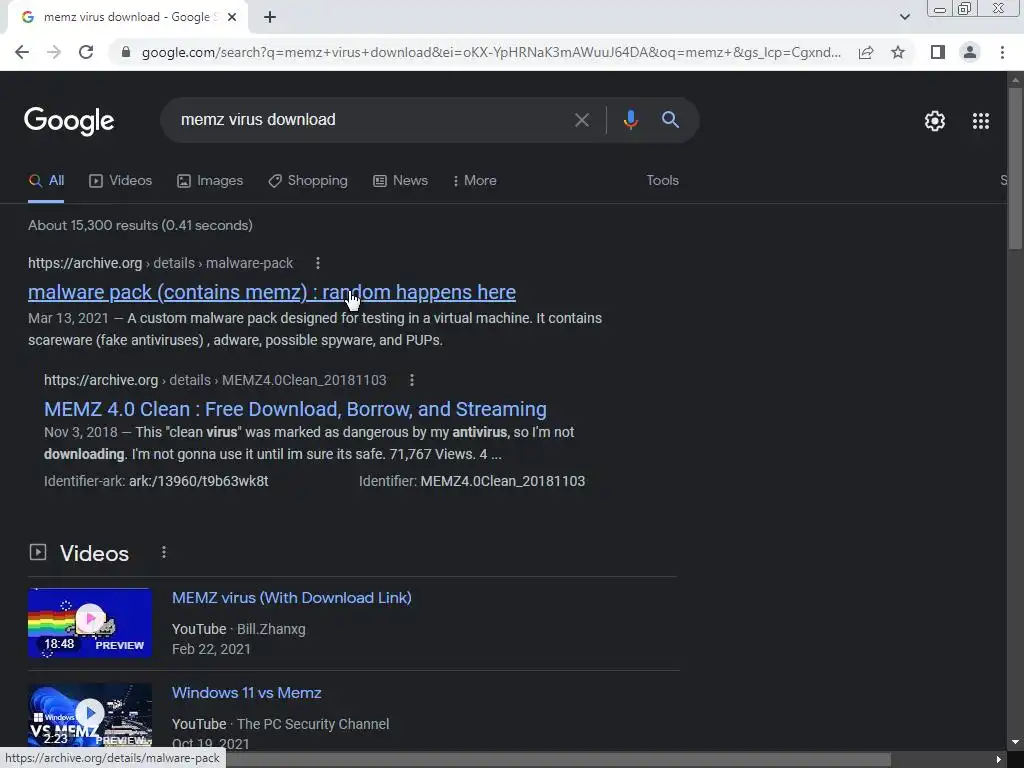The height and width of the screenshot is (768, 1024).
Task: Open the Chrome three-dot menu
Action: tap(1002, 52)
